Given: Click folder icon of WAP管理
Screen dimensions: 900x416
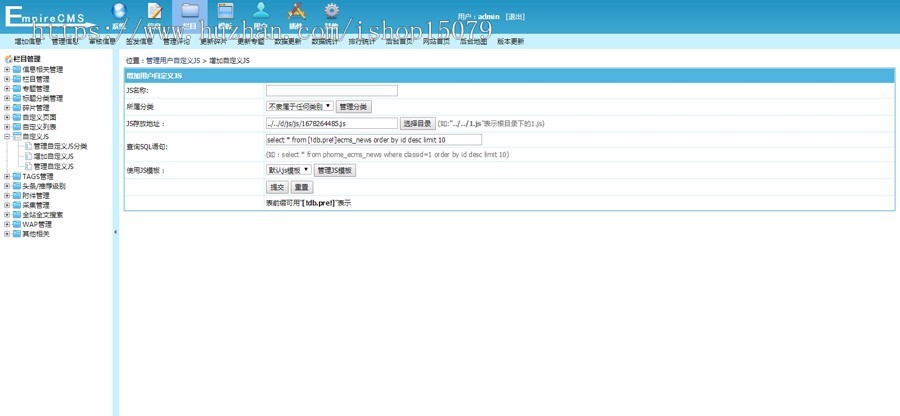Looking at the screenshot, I should coord(17,224).
